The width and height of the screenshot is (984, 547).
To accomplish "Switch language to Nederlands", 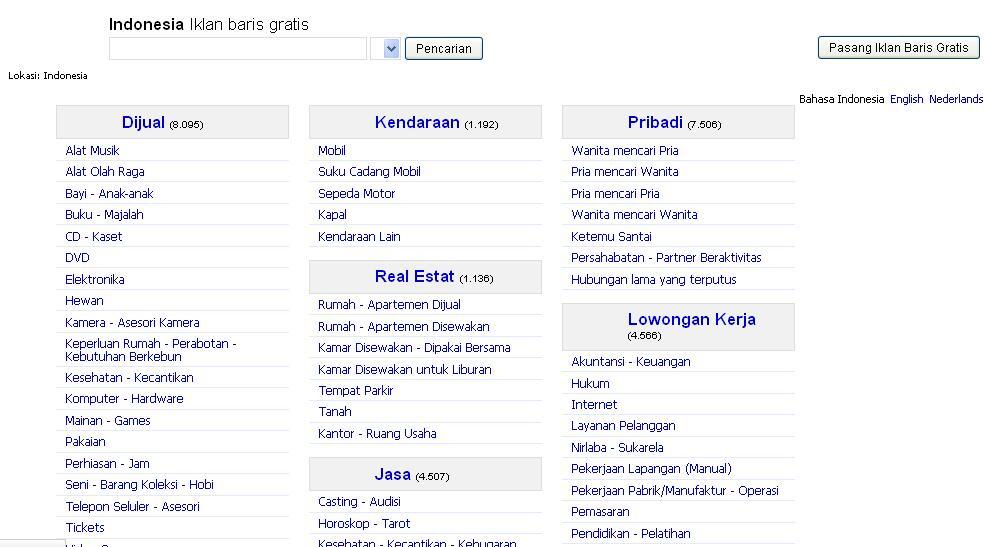I will (956, 99).
